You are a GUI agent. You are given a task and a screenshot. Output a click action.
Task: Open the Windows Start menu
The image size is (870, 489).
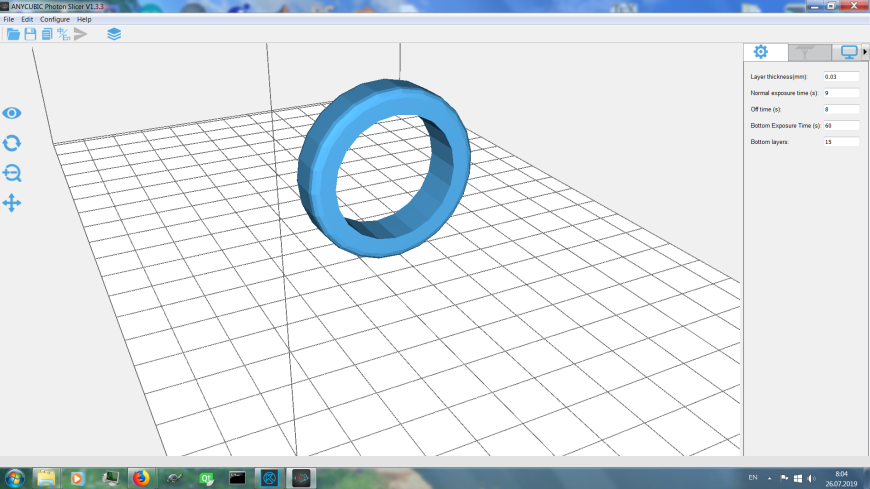point(14,478)
